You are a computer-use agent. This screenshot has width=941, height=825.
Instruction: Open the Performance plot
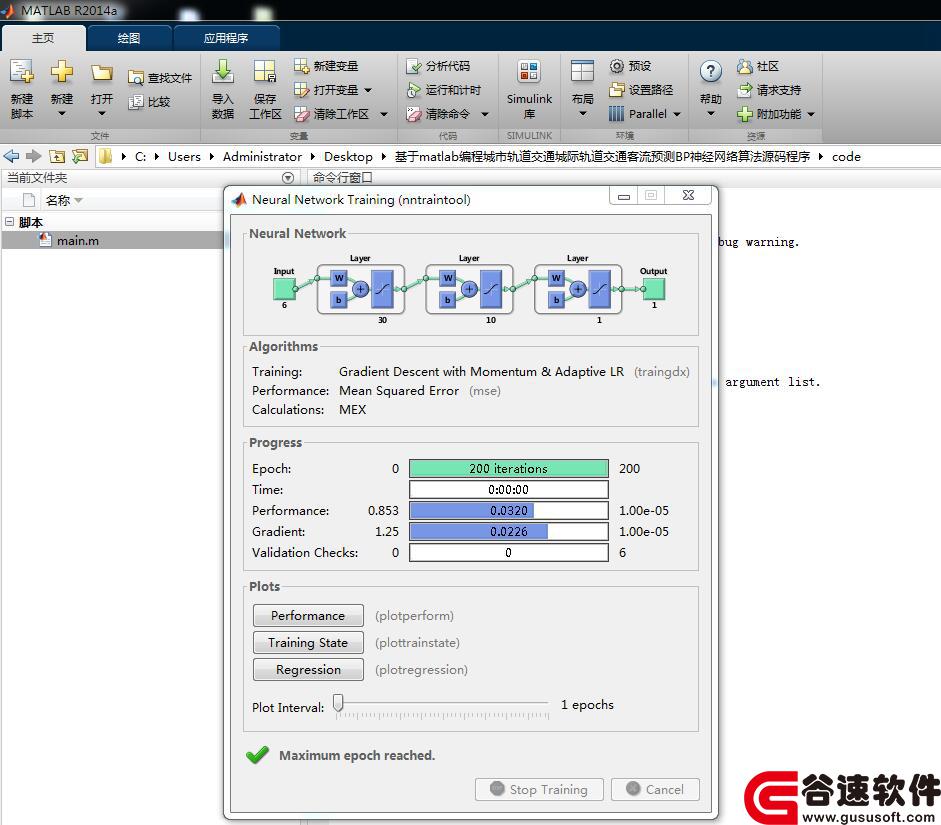pos(308,616)
